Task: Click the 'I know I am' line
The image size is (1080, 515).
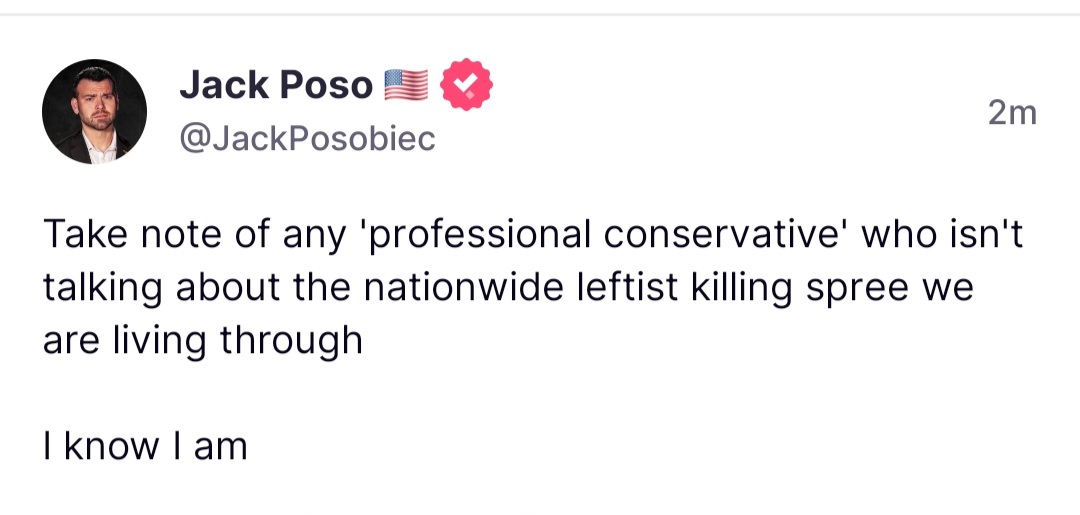Action: (145, 445)
